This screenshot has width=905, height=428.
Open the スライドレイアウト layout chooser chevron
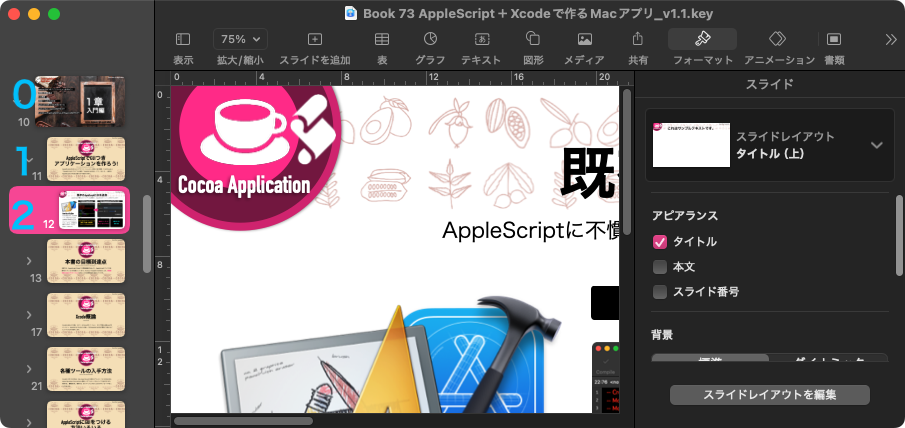[x=876, y=145]
